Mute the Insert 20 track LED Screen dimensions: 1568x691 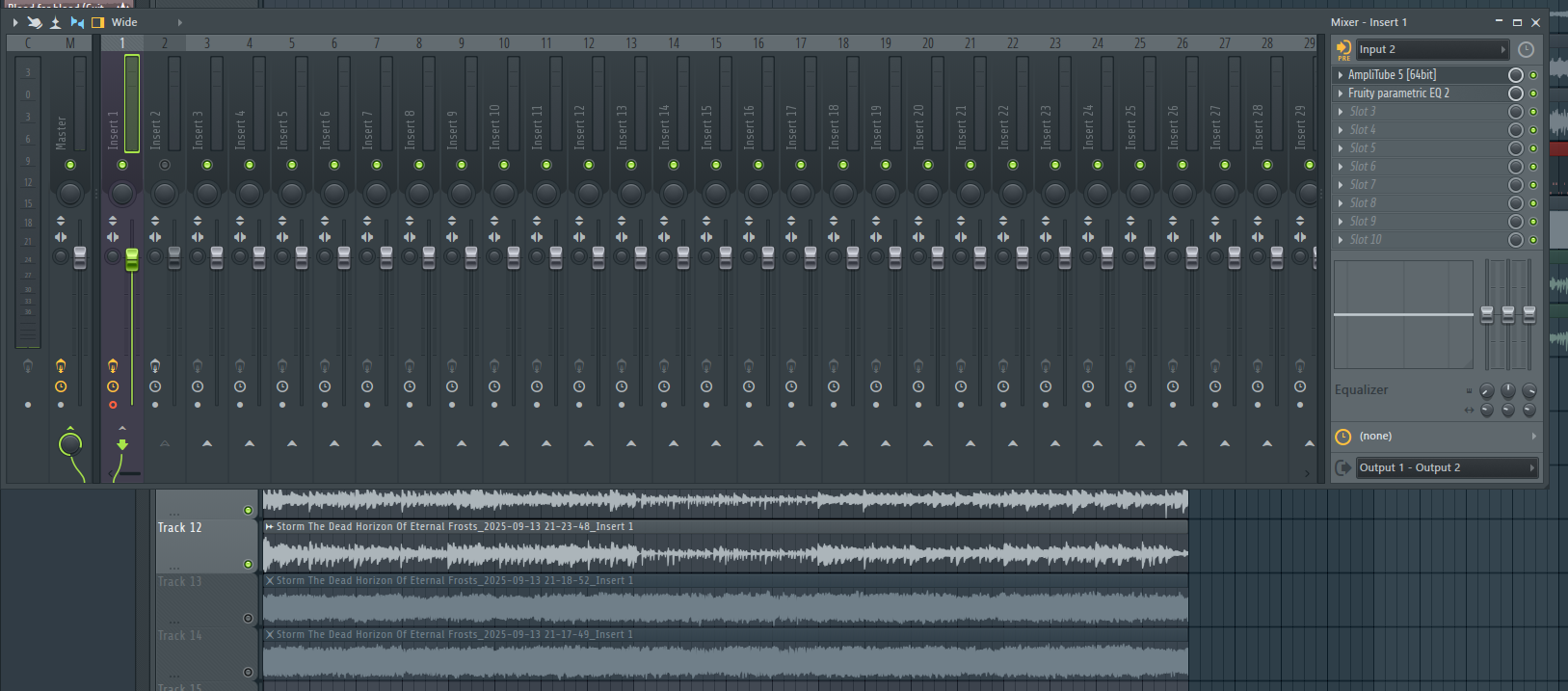pyautogui.click(x=928, y=165)
